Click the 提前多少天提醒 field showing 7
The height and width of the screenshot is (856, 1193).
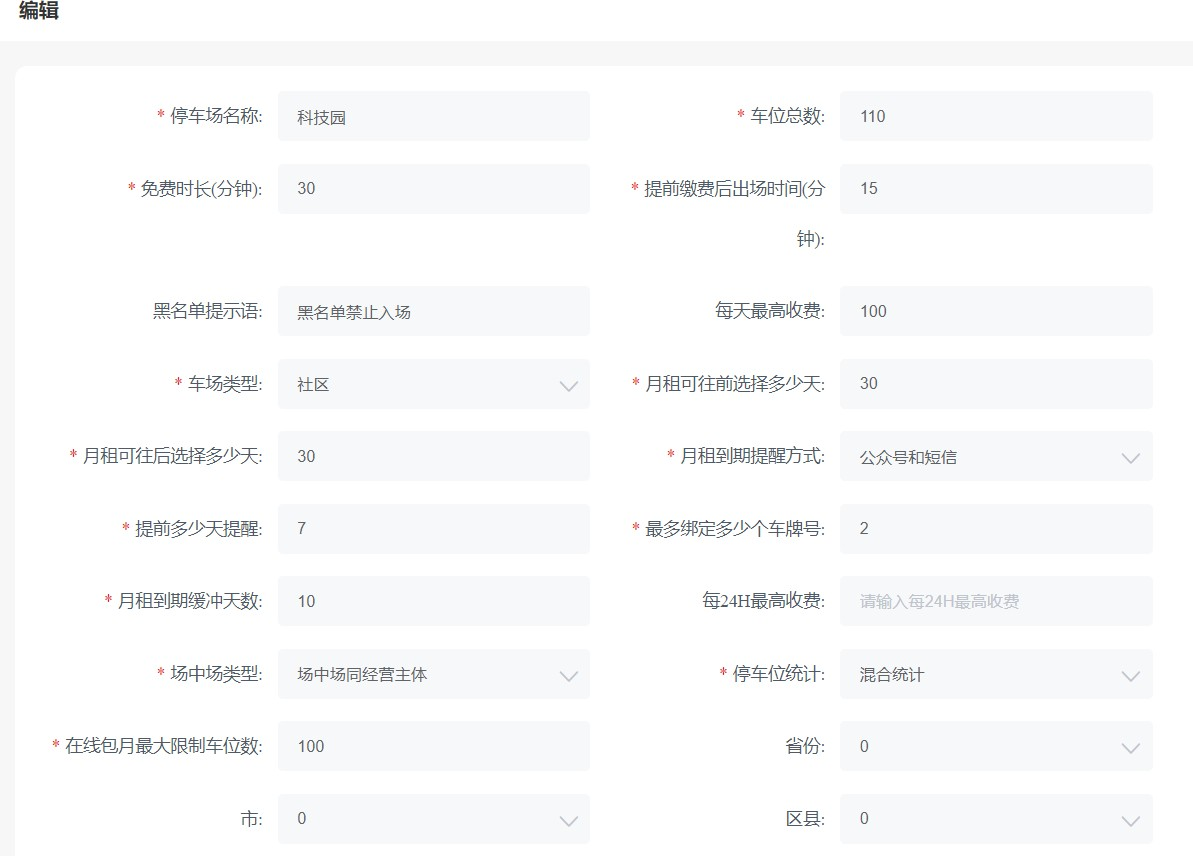tap(433, 529)
